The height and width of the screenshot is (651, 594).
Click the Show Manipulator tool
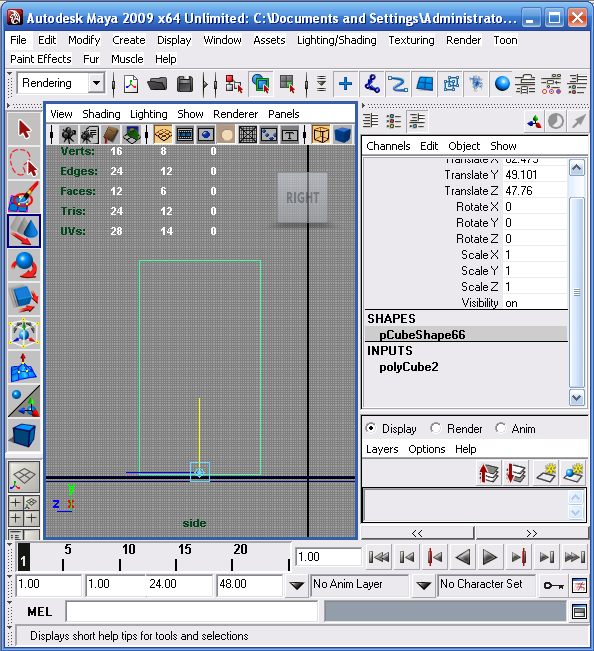click(x=24, y=401)
